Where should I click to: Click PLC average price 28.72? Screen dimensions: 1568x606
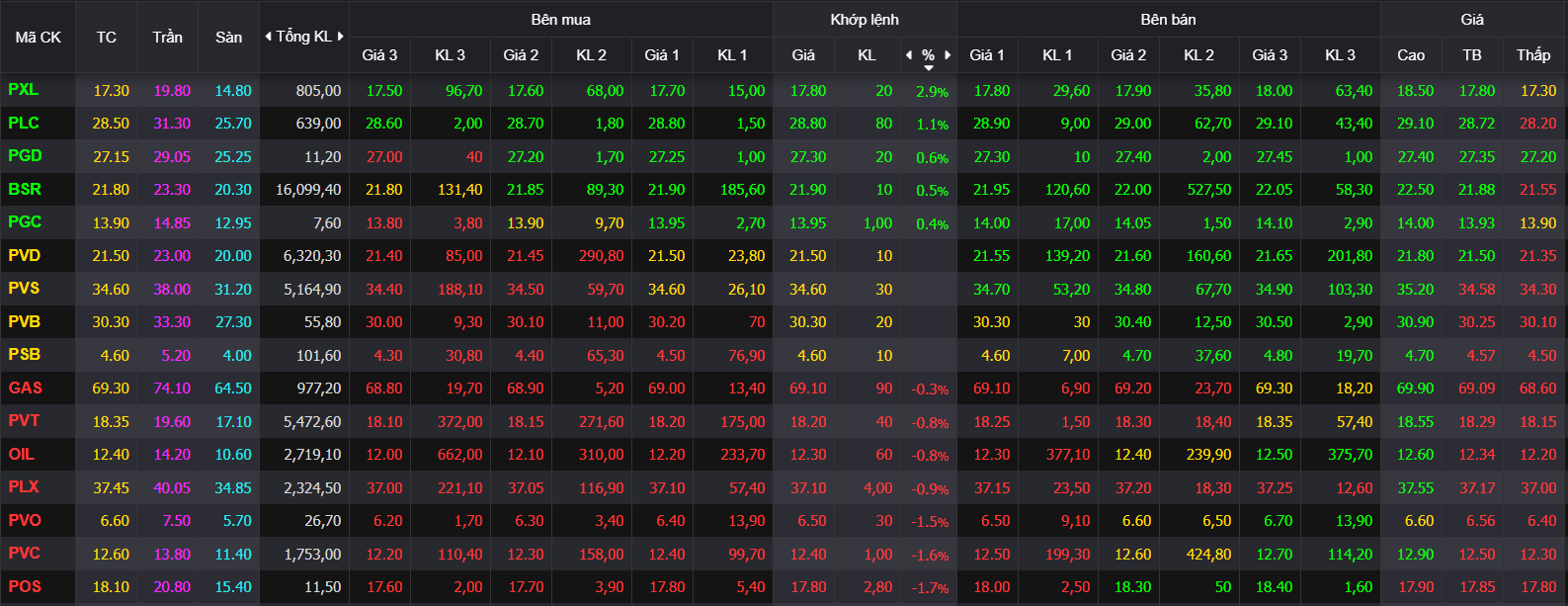click(x=1477, y=124)
